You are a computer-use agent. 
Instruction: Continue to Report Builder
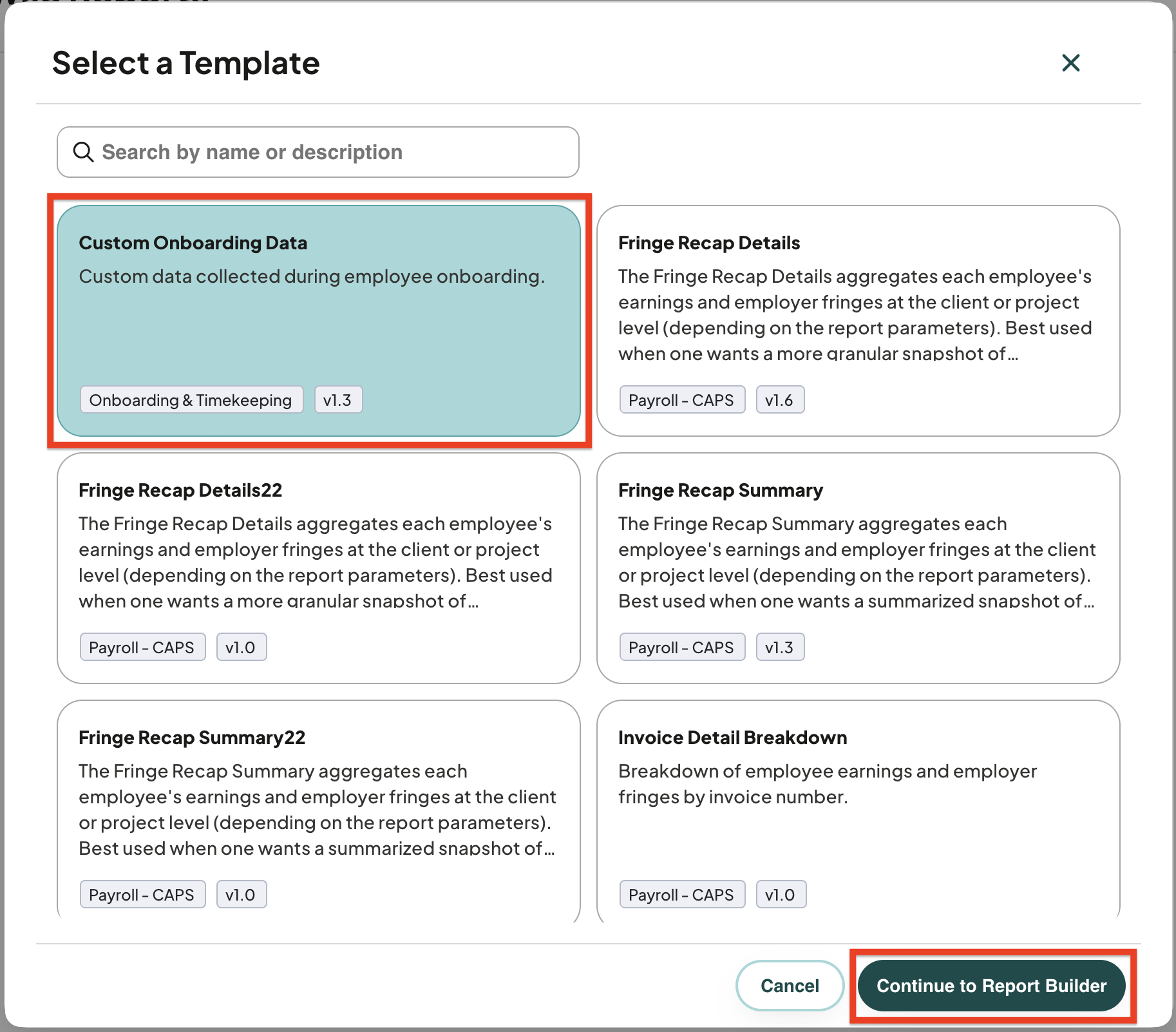(992, 986)
